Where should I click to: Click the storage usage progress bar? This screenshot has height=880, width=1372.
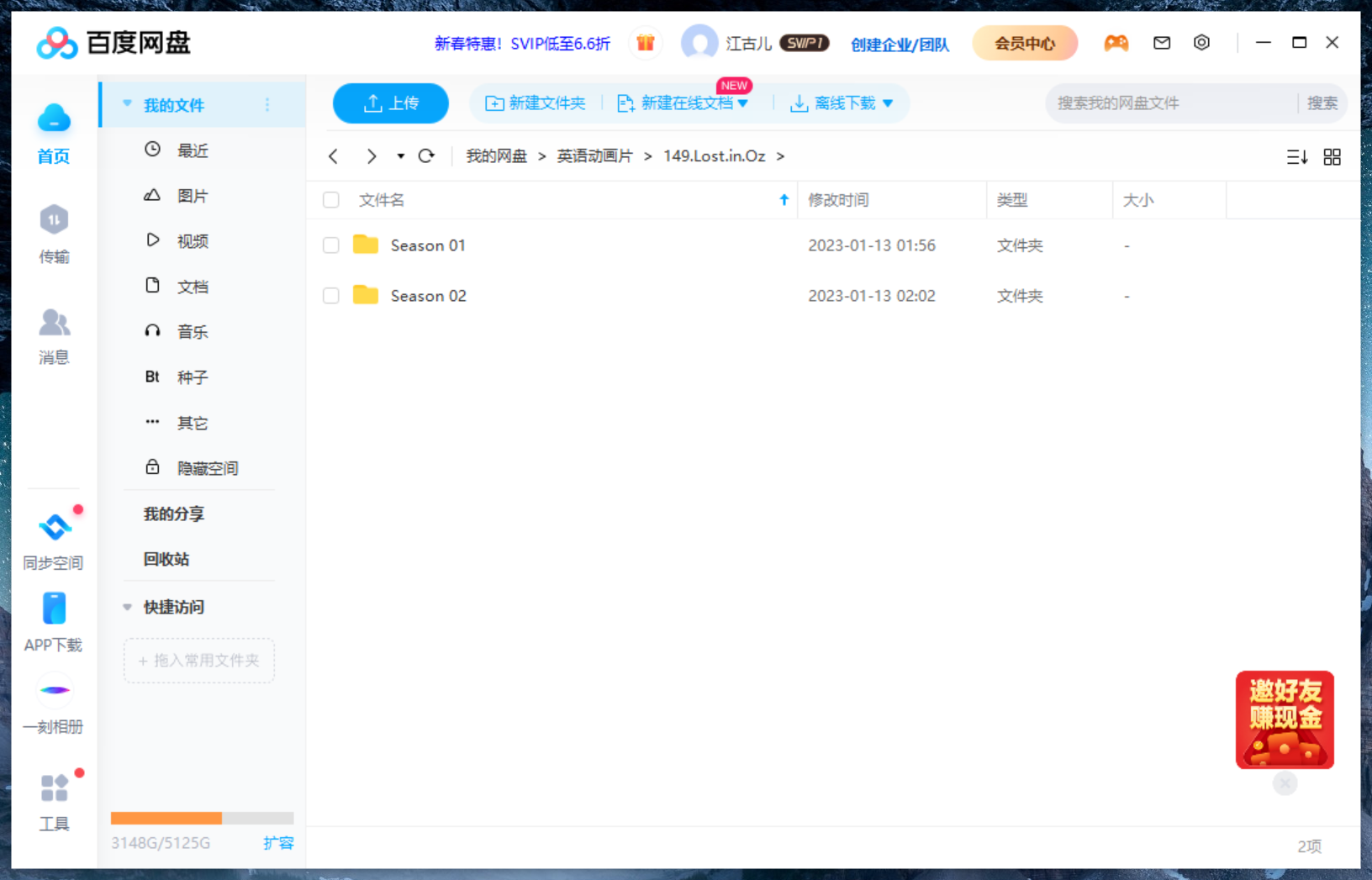tap(202, 817)
